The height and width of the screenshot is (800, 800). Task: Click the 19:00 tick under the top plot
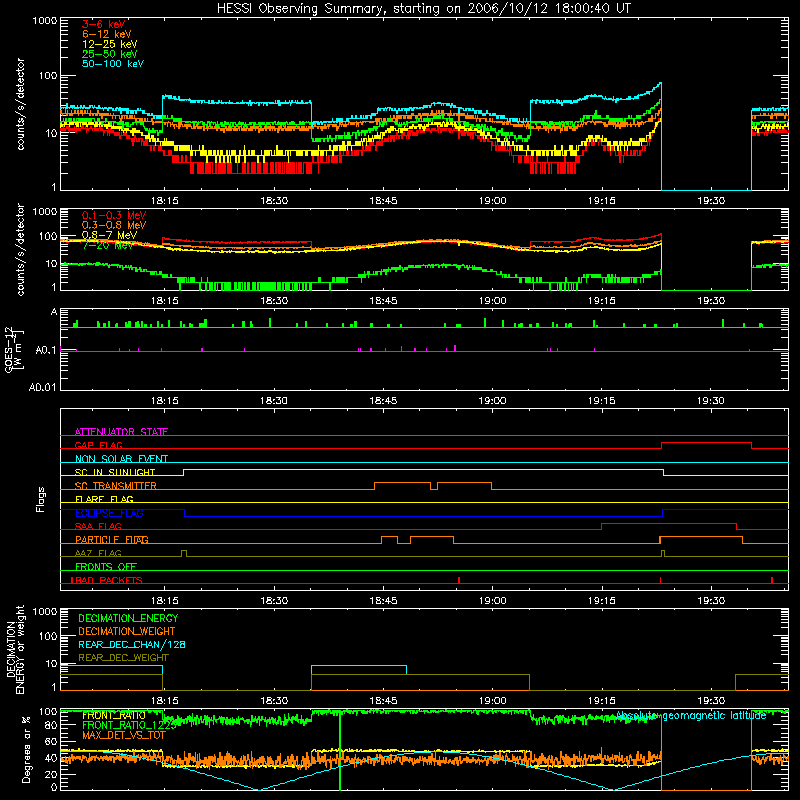492,201
